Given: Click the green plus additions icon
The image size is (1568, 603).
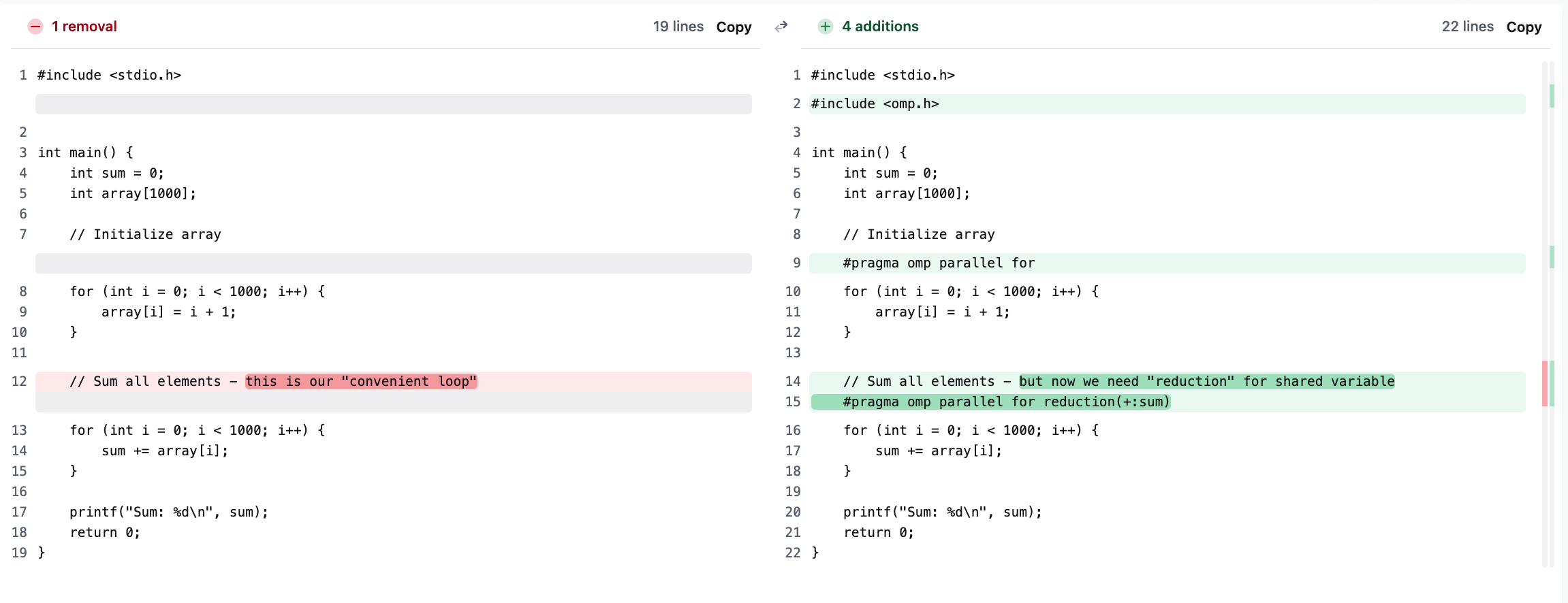Looking at the screenshot, I should click(x=826, y=27).
